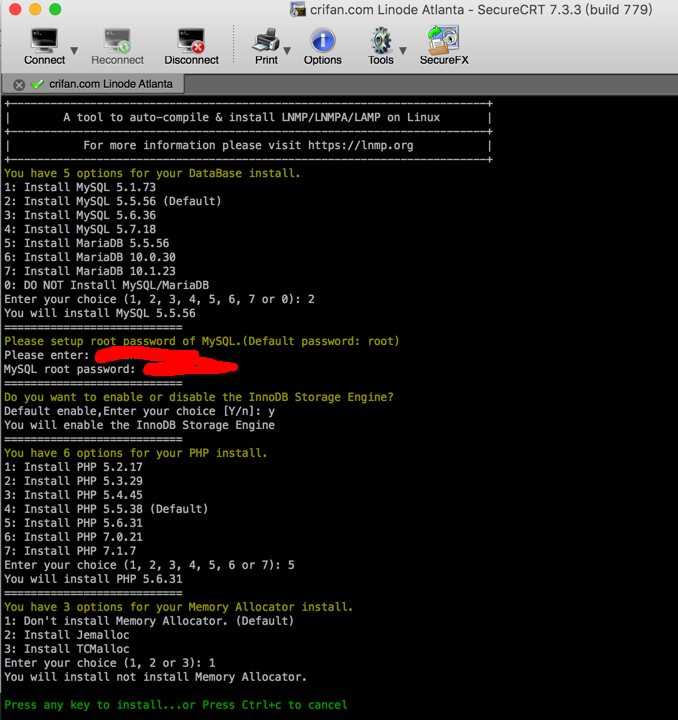Click the line '4: Install MySQL 5.7.18'
This screenshot has height=720, width=678.
pyautogui.click(x=80, y=229)
